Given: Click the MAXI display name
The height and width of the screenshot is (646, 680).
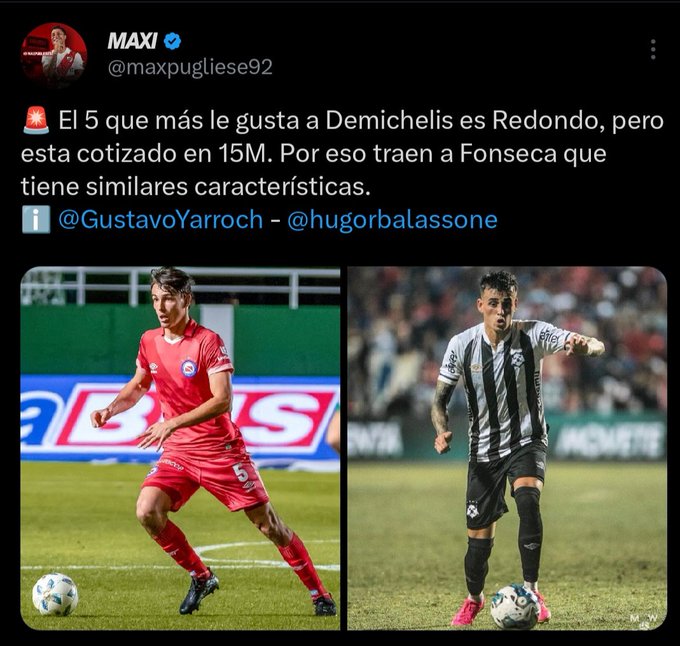Looking at the screenshot, I should click(132, 41).
